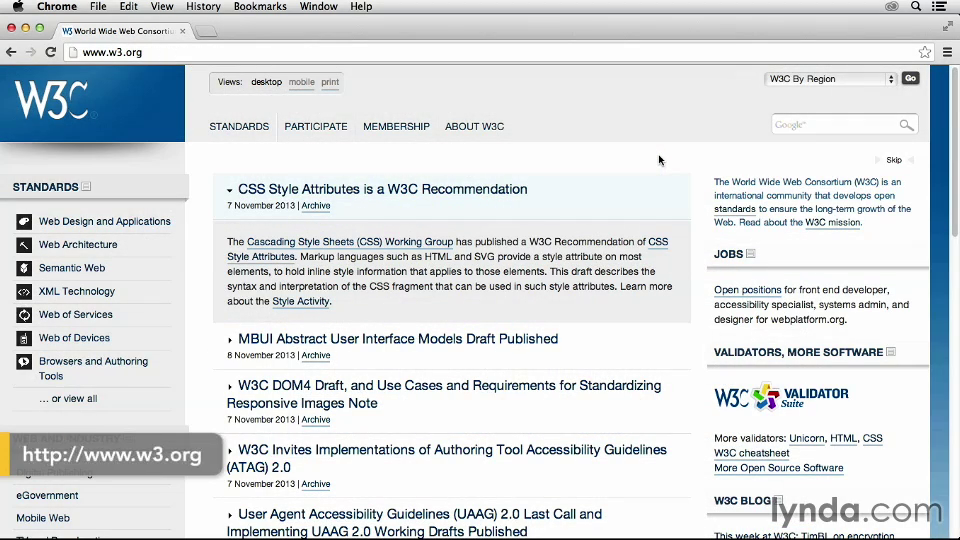Viewport: 960px width, 540px height.
Task: Open the Chrome hamburger menu
Action: [947, 53]
